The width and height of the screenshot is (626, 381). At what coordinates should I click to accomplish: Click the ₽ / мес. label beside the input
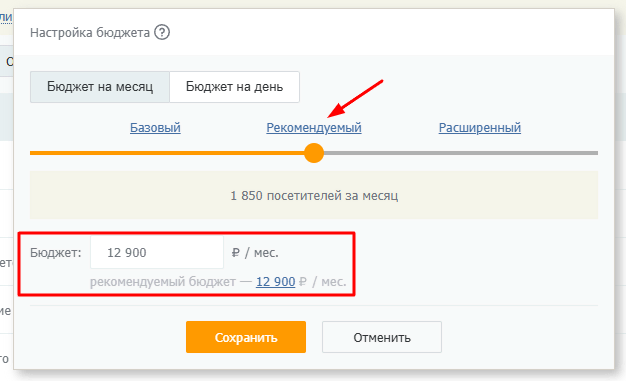tap(255, 253)
